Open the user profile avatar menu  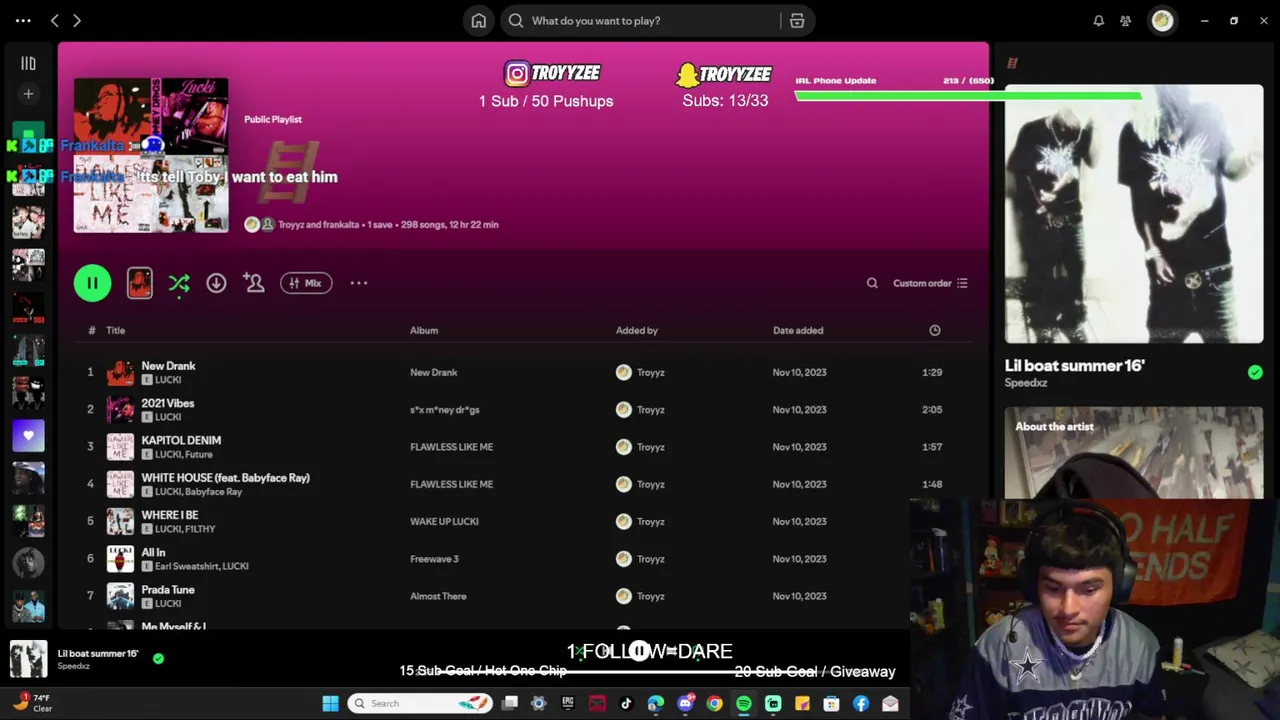[x=1162, y=20]
